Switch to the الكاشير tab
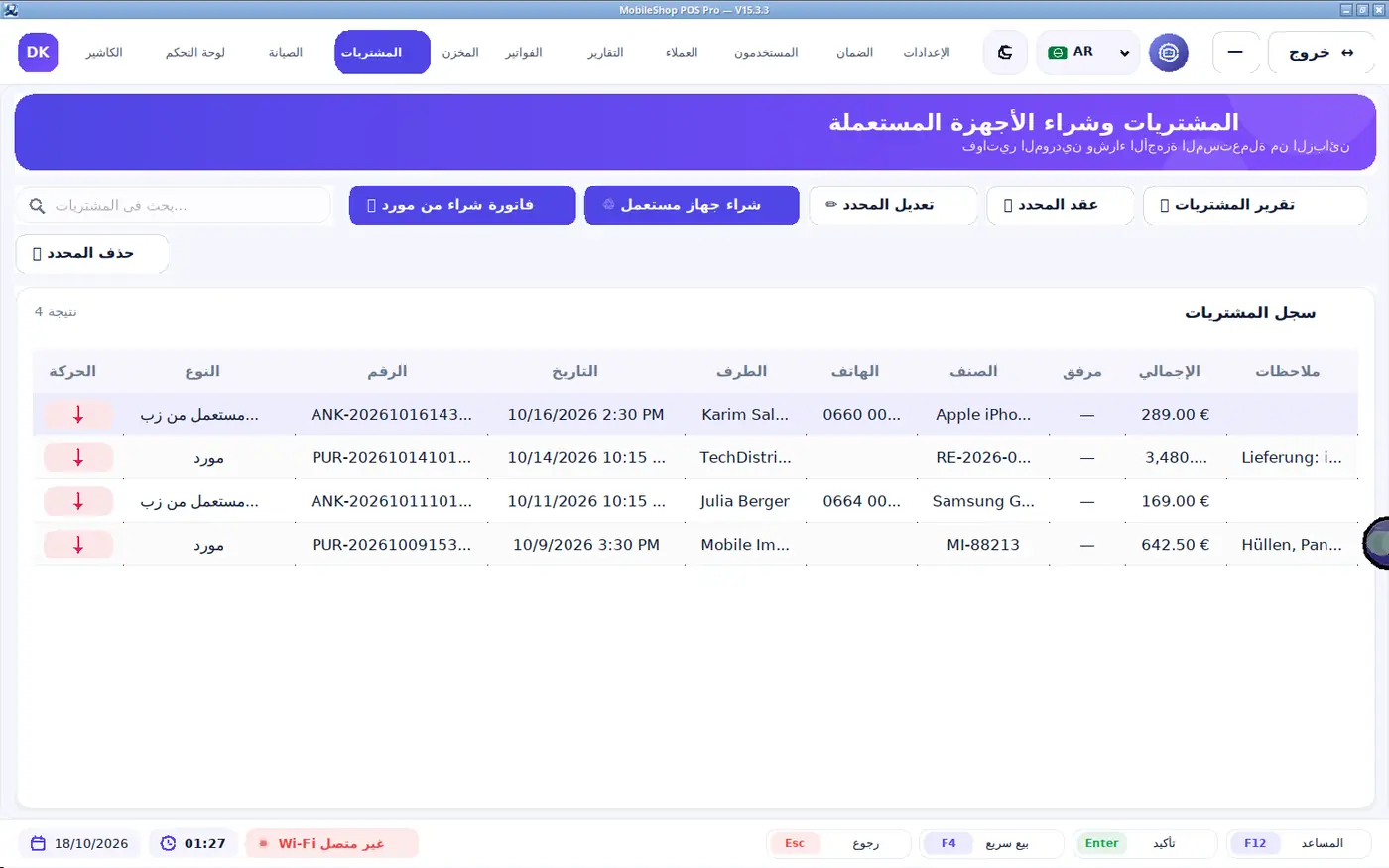This screenshot has width=1389, height=868. pyautogui.click(x=104, y=53)
